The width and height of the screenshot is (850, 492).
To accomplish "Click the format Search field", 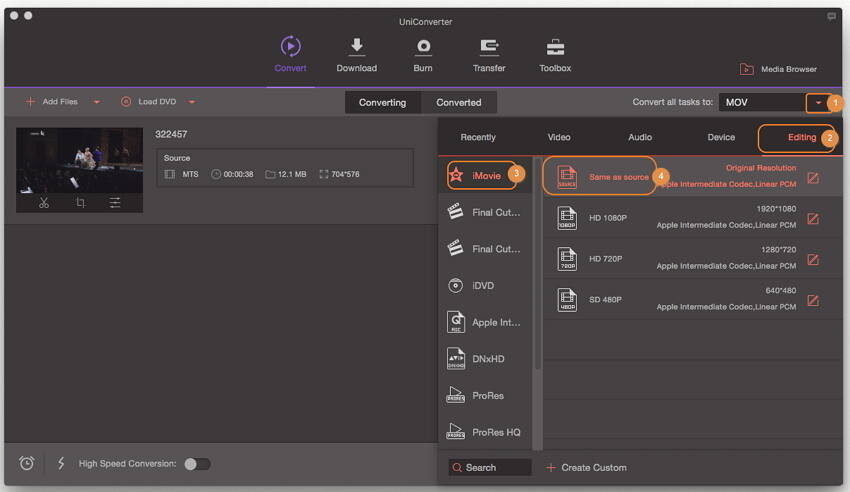I will (490, 467).
